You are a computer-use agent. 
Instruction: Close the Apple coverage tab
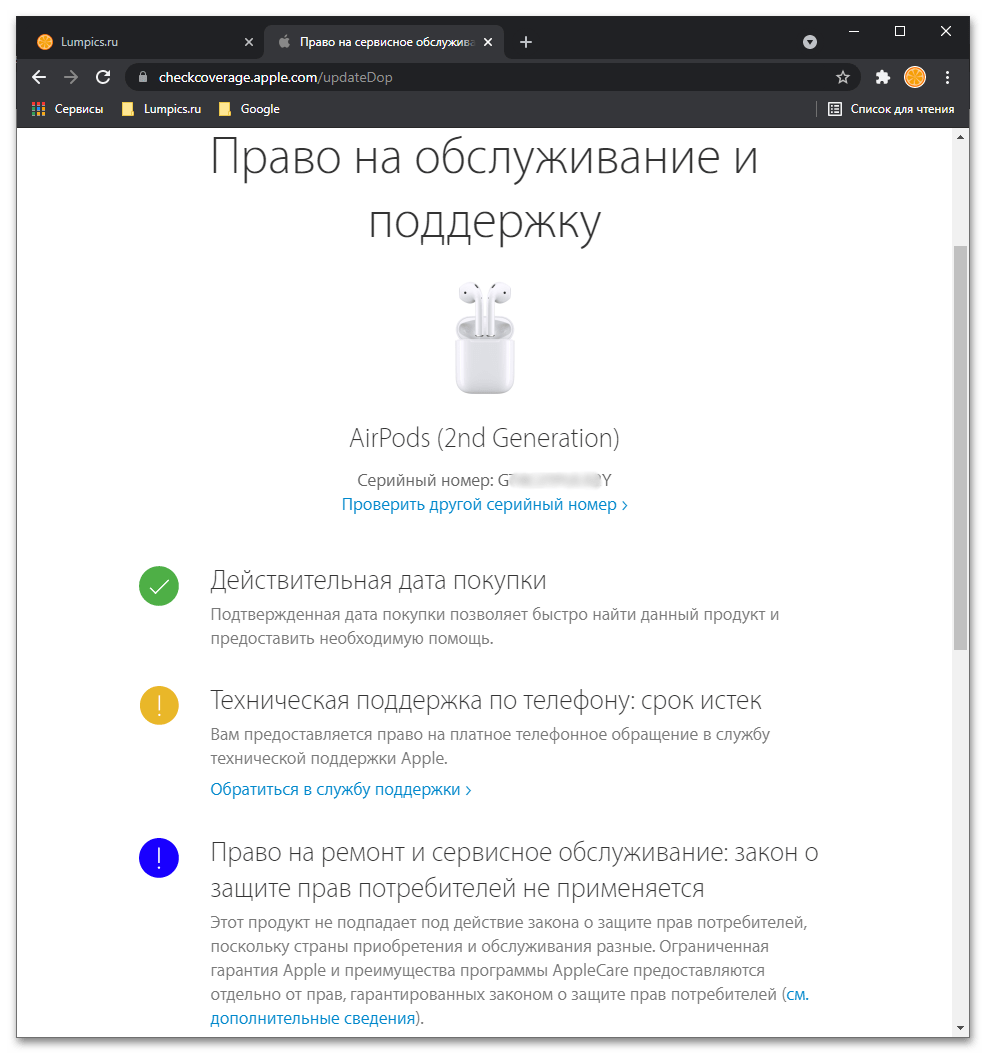(x=488, y=42)
